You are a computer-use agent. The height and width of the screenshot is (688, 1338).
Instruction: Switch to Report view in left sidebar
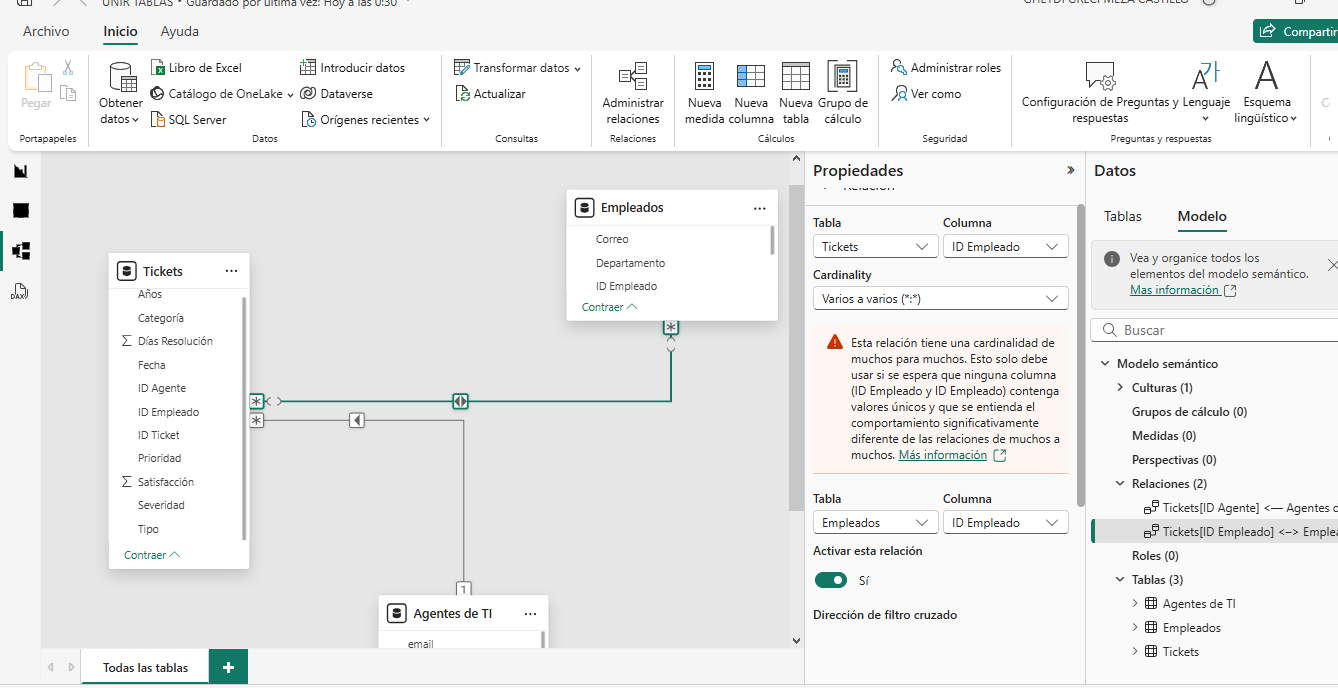(20, 171)
